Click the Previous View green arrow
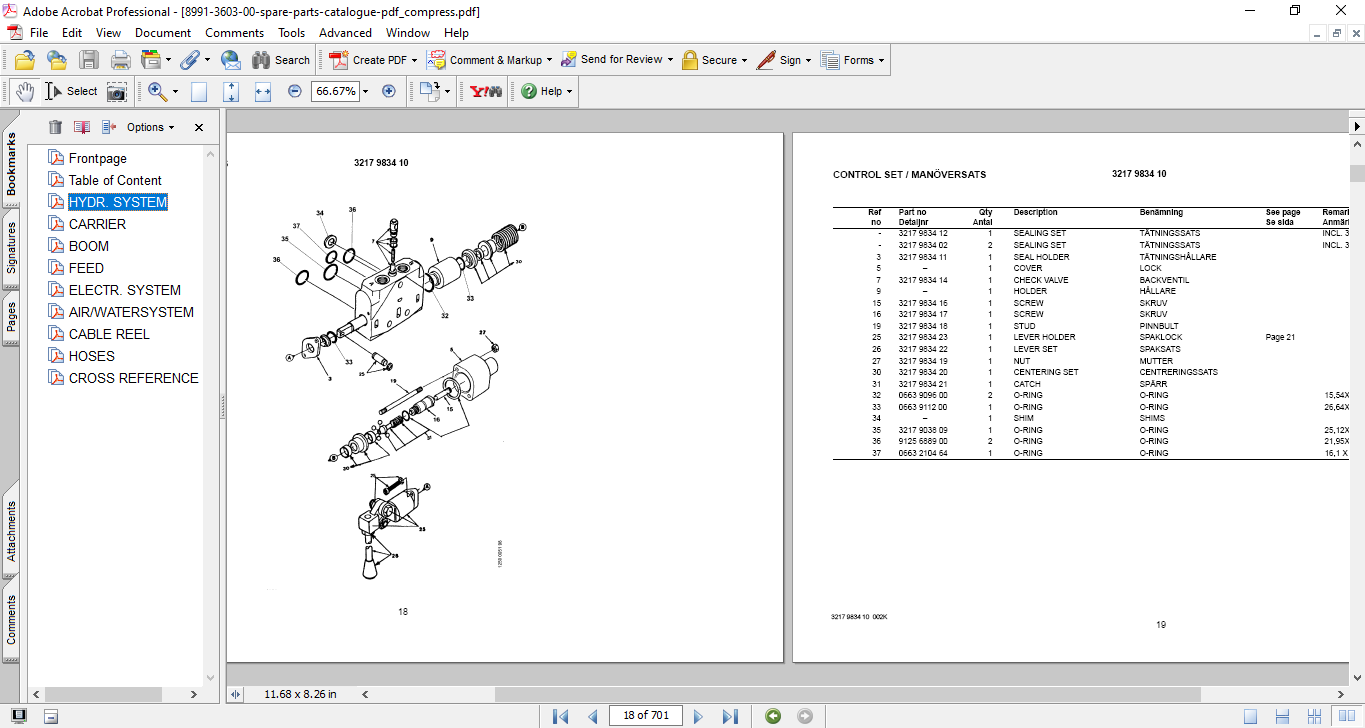The image size is (1365, 728). (772, 716)
